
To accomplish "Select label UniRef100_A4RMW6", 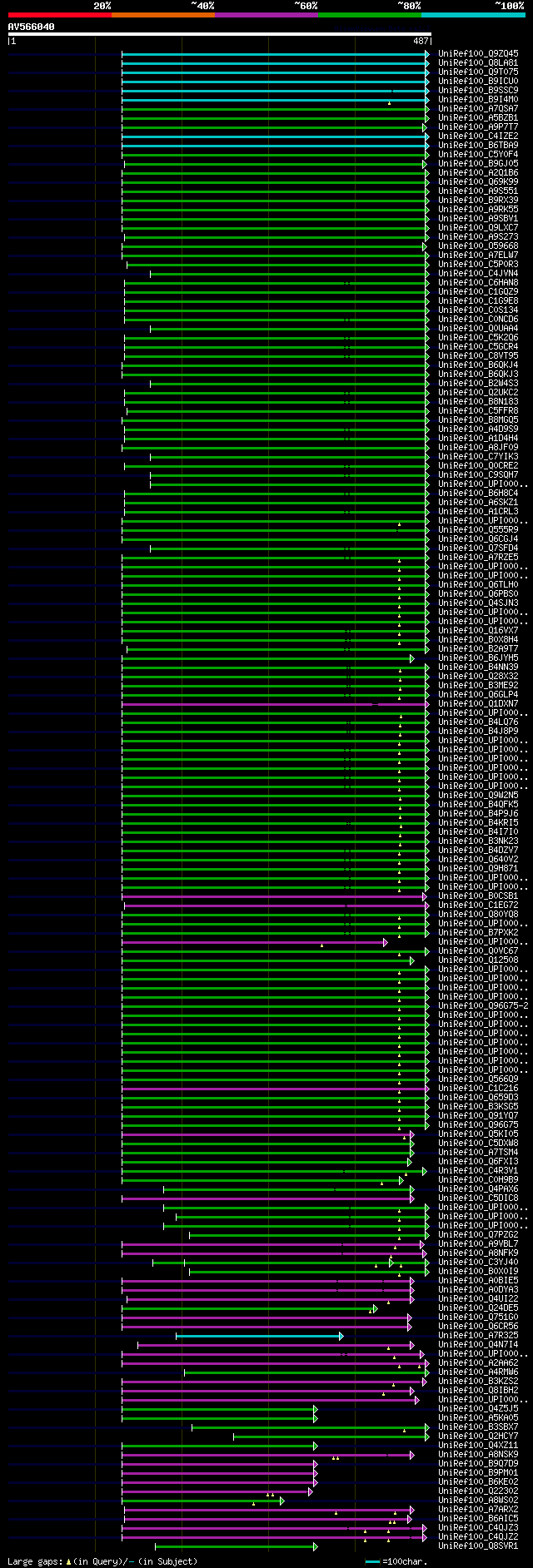I will pos(478,1372).
